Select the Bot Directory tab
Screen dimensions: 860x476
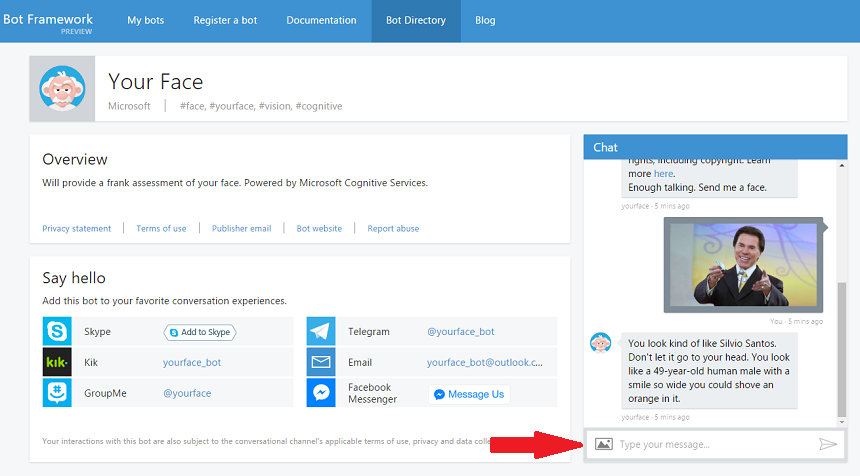tap(416, 21)
